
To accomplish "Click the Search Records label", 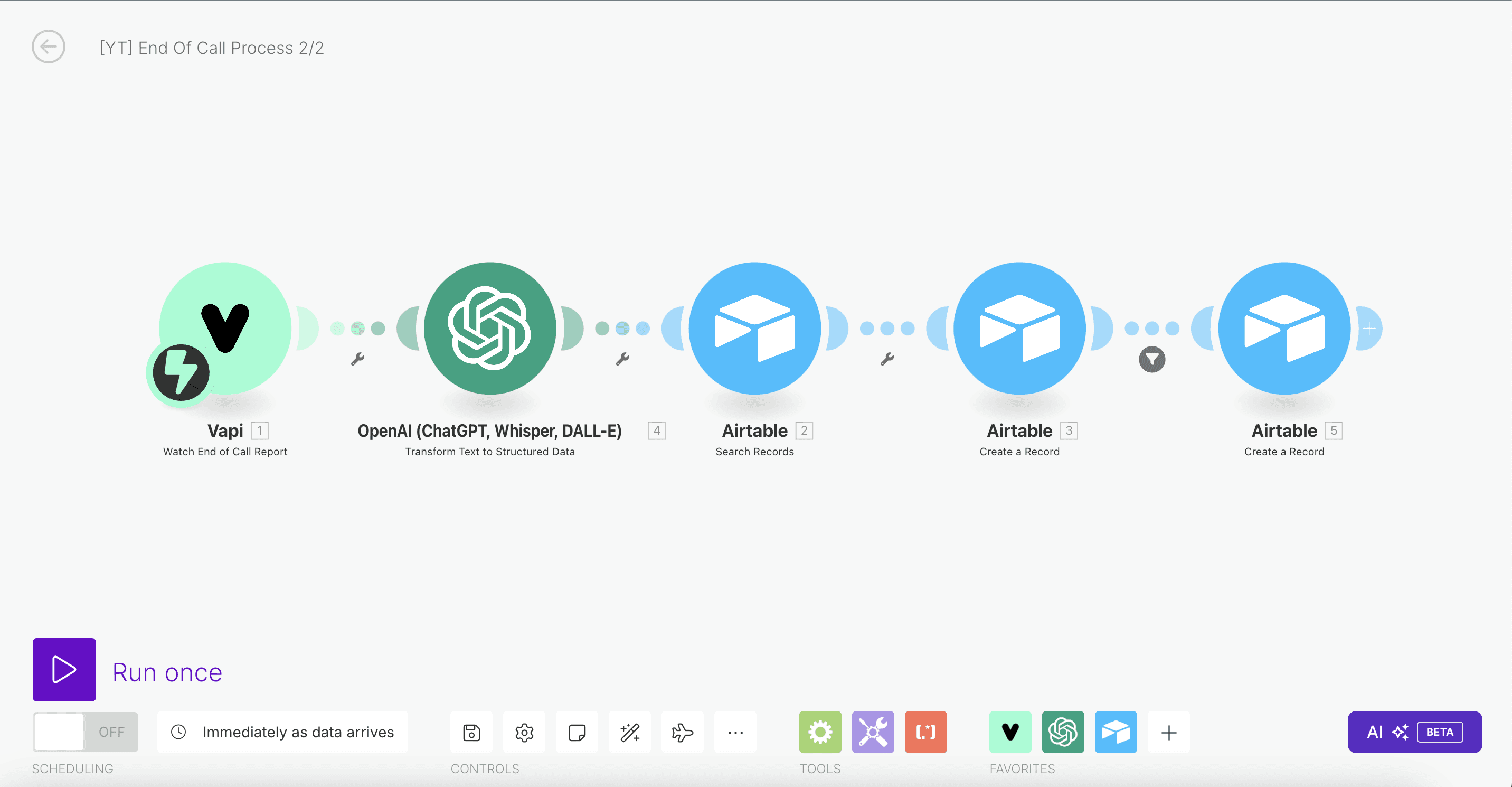I will (x=755, y=452).
